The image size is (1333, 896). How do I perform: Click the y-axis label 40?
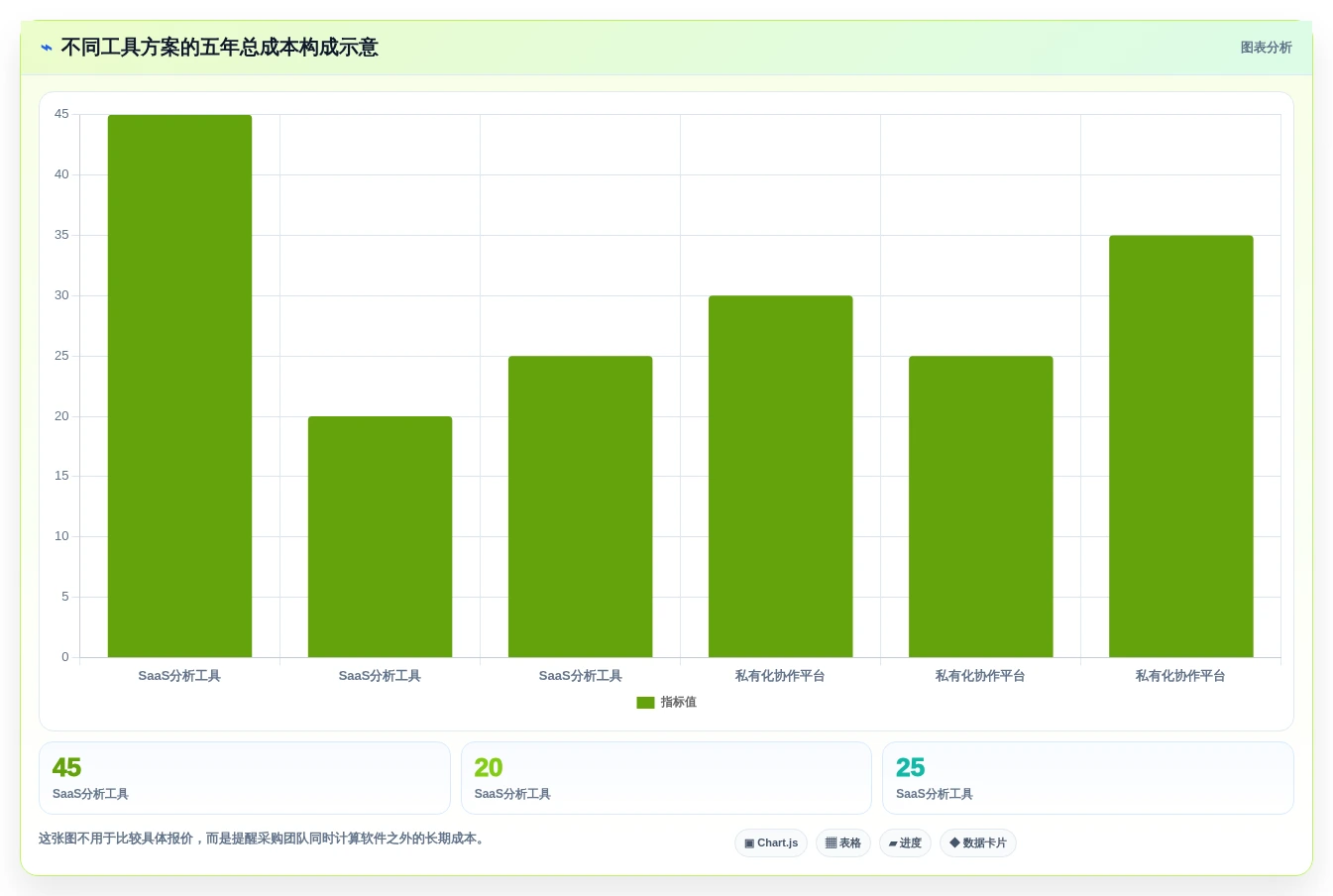pos(61,174)
